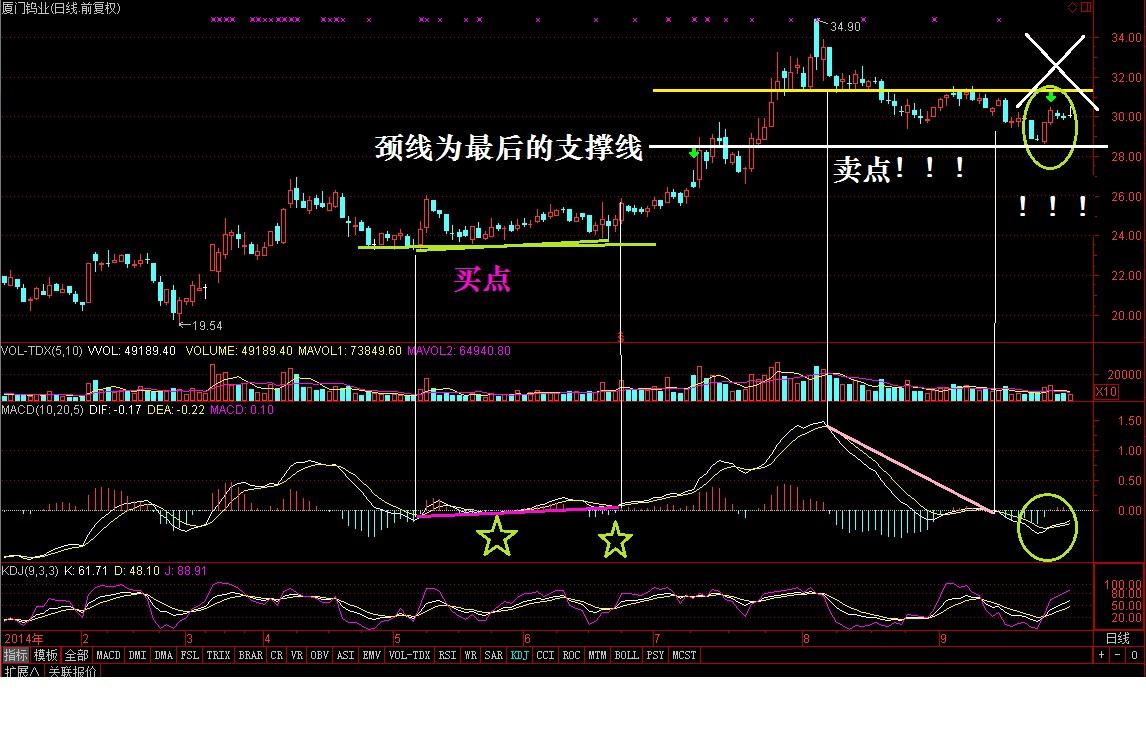This screenshot has width=1146, height=752.
Task: Select the 模板 tab
Action: 46,656
